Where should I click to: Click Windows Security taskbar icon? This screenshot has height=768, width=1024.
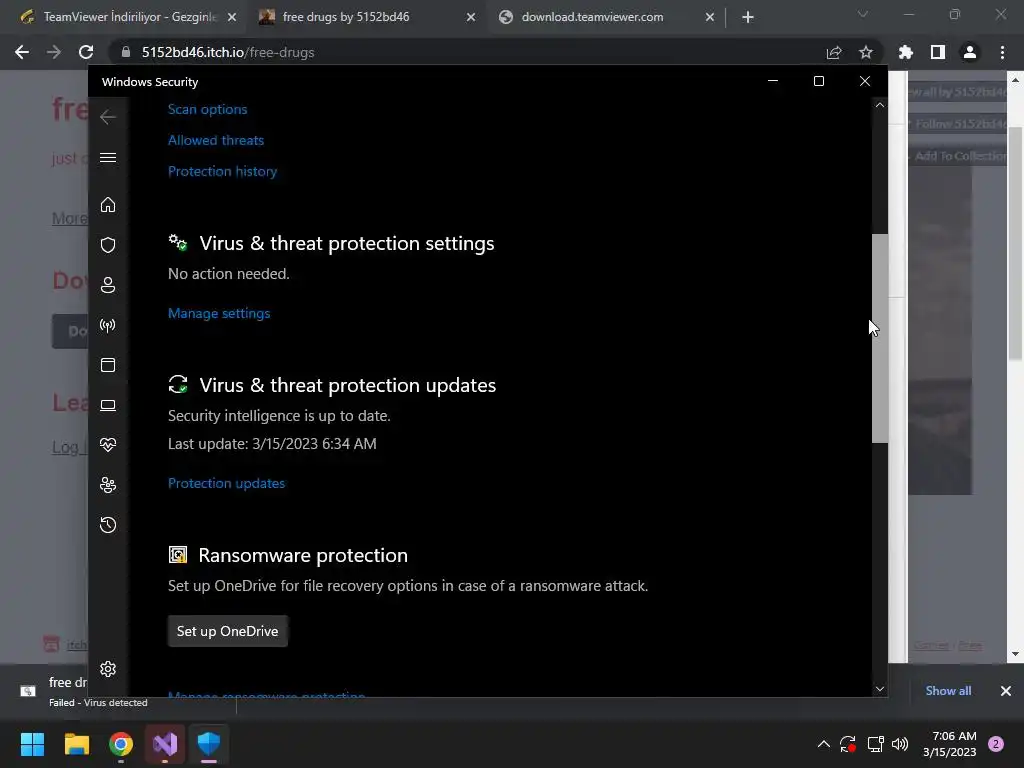point(209,744)
